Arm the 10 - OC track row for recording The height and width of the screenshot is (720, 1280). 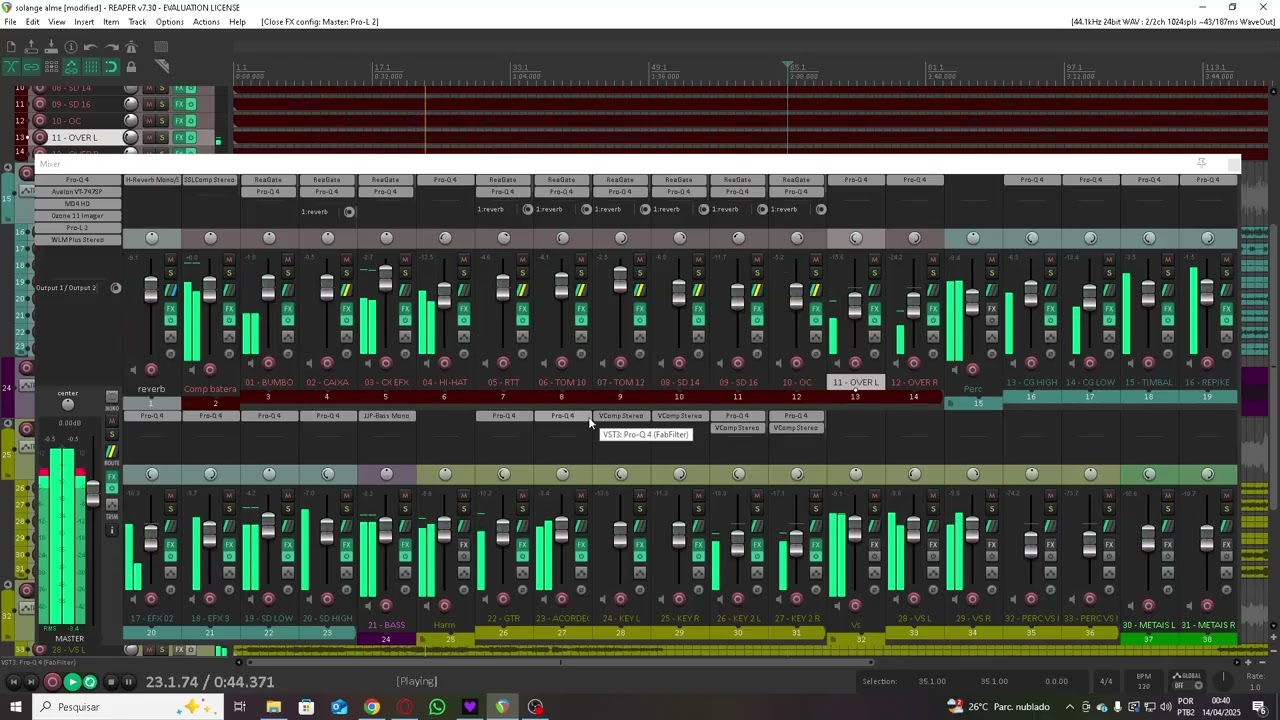(40, 120)
